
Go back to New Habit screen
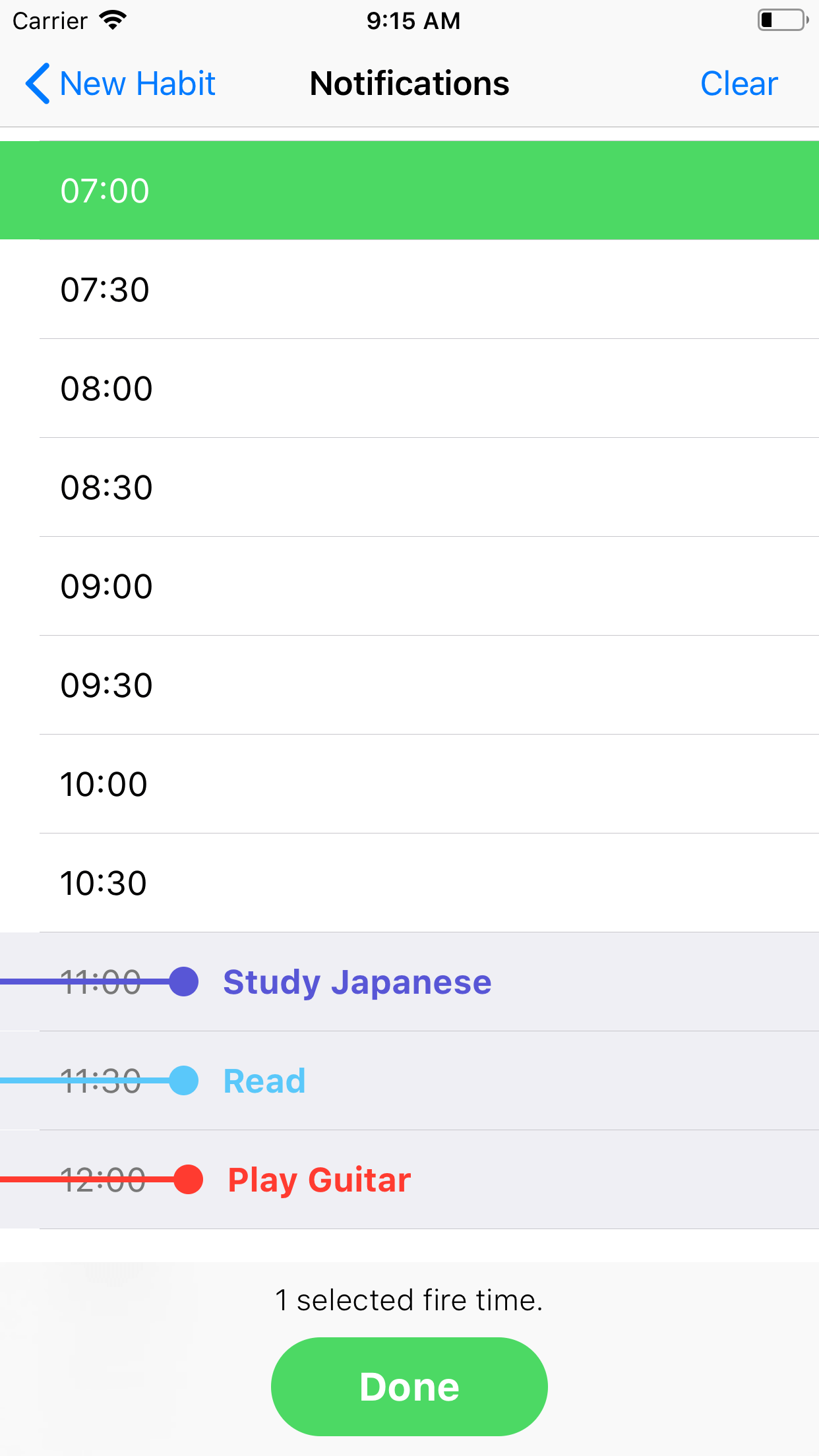(121, 84)
